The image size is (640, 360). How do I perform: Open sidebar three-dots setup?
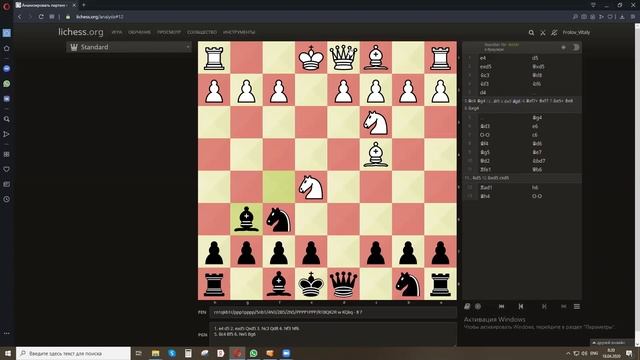pos(7,333)
